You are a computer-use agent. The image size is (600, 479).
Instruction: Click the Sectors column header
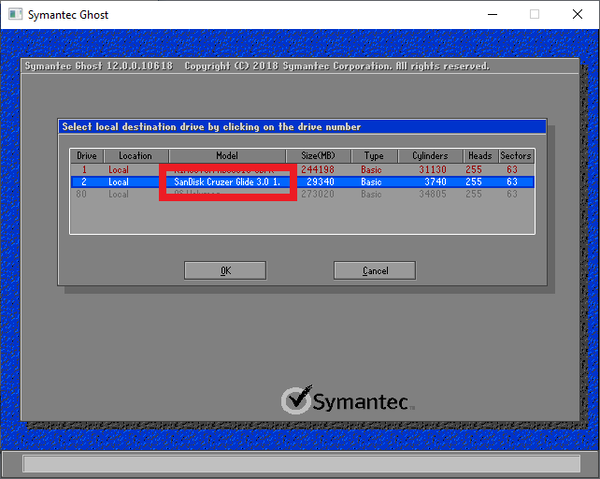click(x=517, y=156)
